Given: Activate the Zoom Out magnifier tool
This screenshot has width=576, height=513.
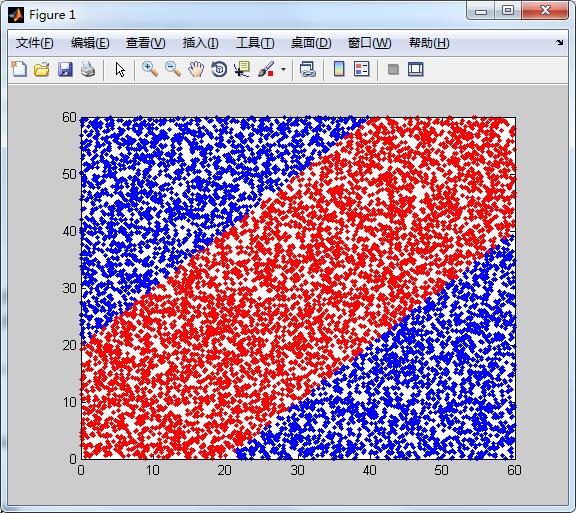Looking at the screenshot, I should pos(173,69).
